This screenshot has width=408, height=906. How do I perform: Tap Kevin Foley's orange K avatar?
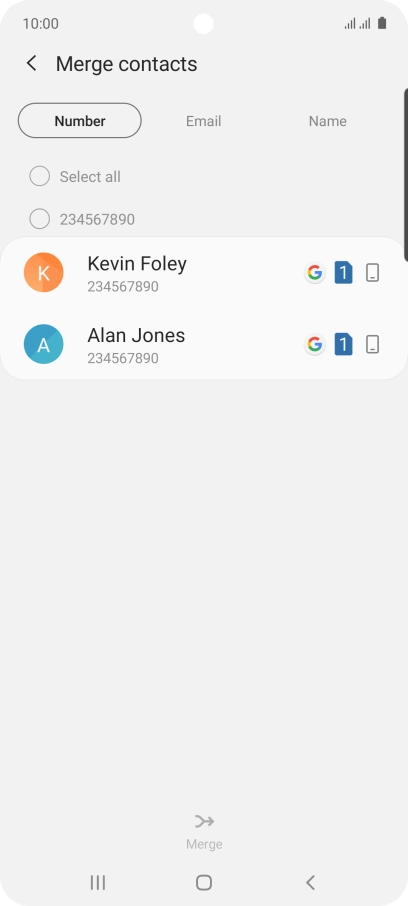point(43,273)
